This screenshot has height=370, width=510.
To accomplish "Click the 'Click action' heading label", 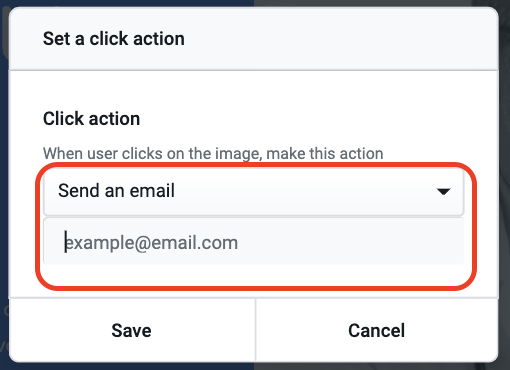I will [x=91, y=119].
